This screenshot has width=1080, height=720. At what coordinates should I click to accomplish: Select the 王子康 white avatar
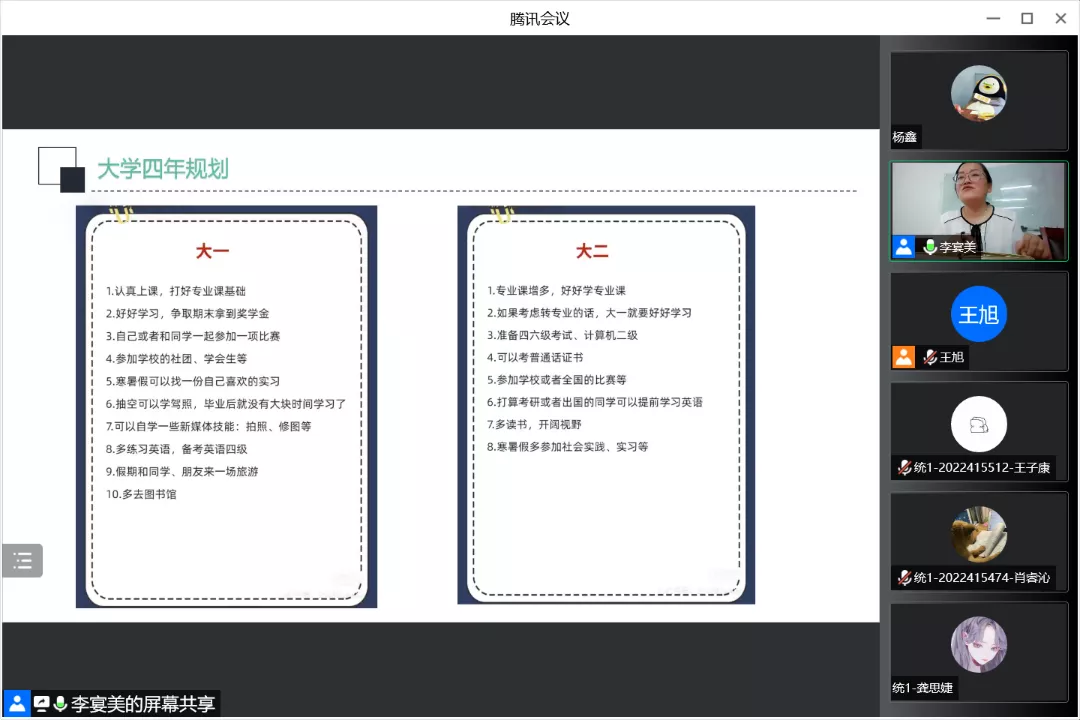pos(978,425)
